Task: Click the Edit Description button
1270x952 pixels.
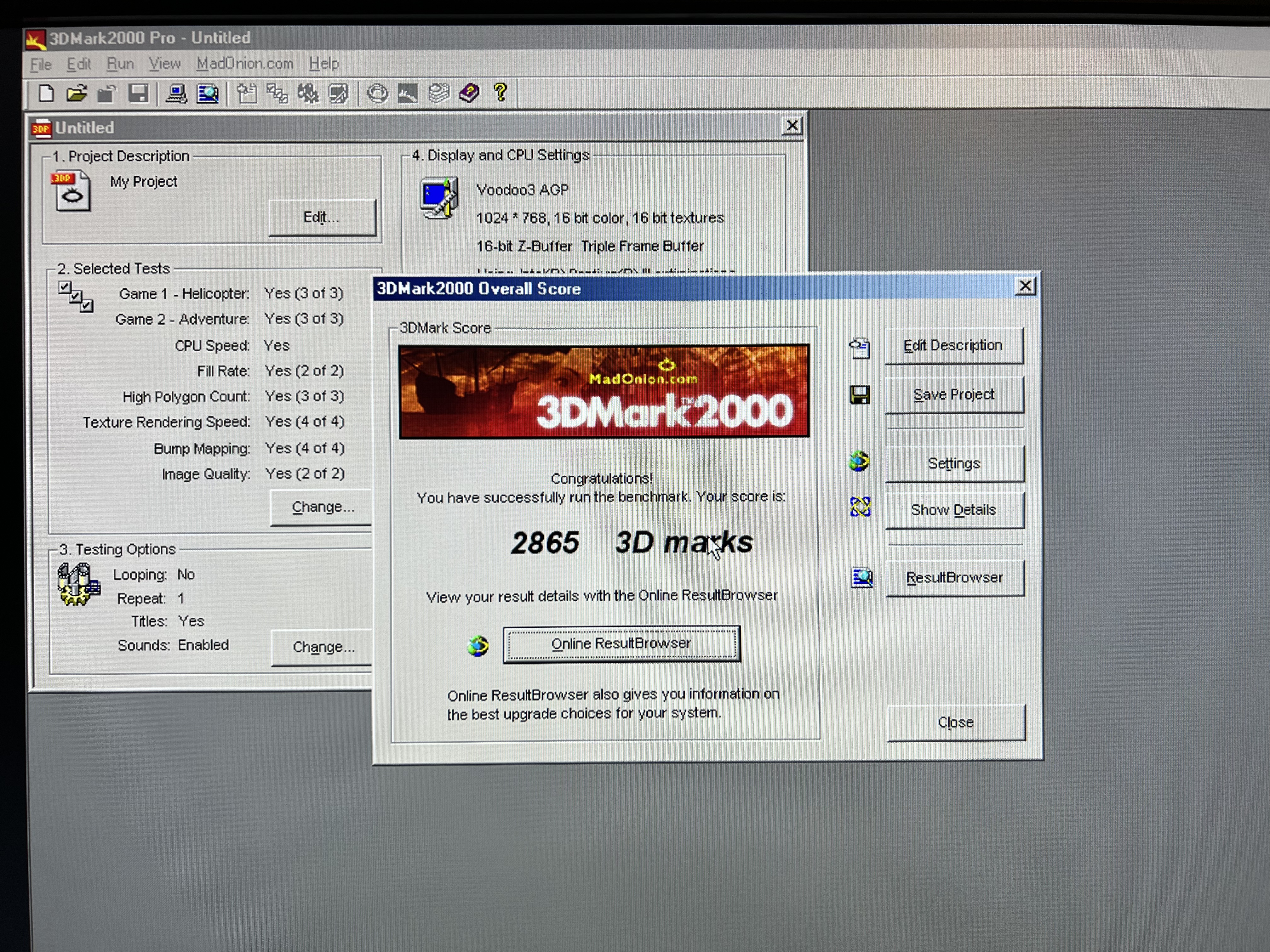Action: pos(954,345)
